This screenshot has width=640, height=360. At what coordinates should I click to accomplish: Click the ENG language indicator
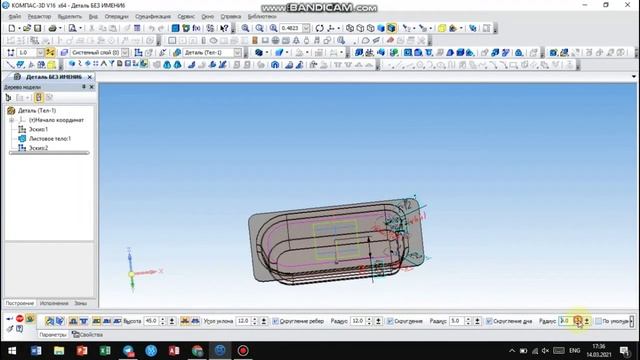click(575, 351)
